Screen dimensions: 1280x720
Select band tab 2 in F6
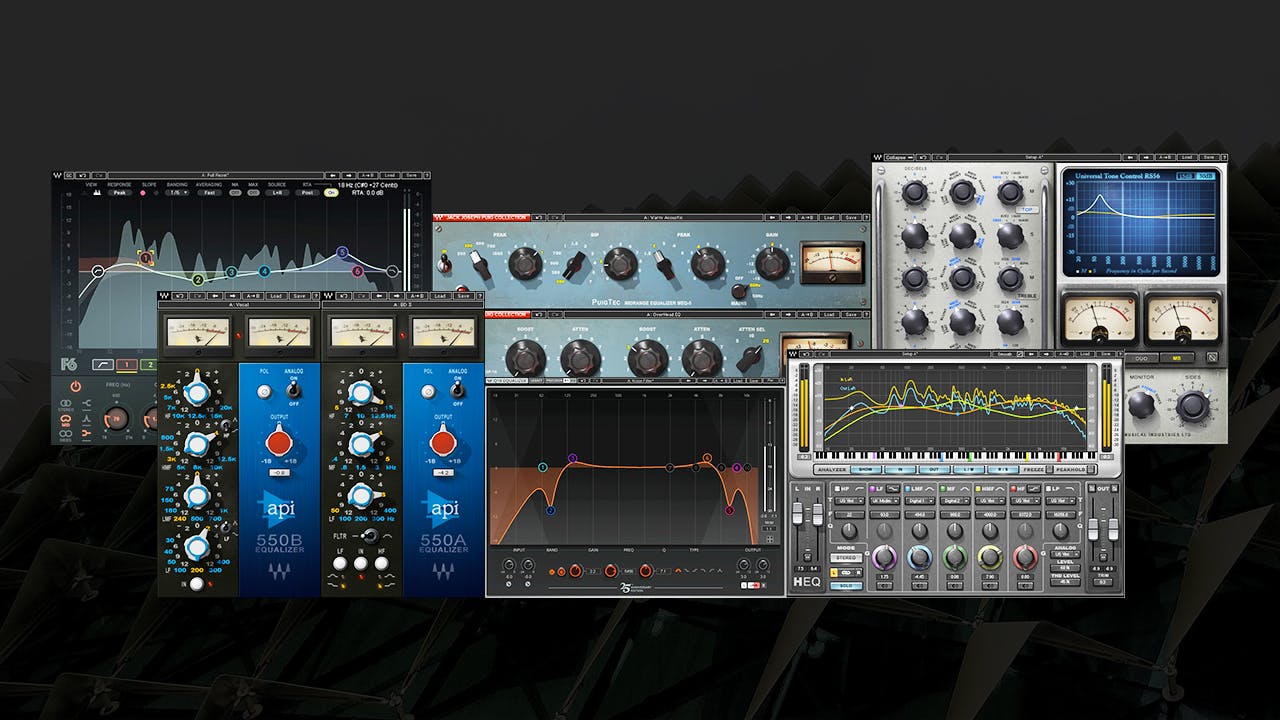tap(150, 364)
